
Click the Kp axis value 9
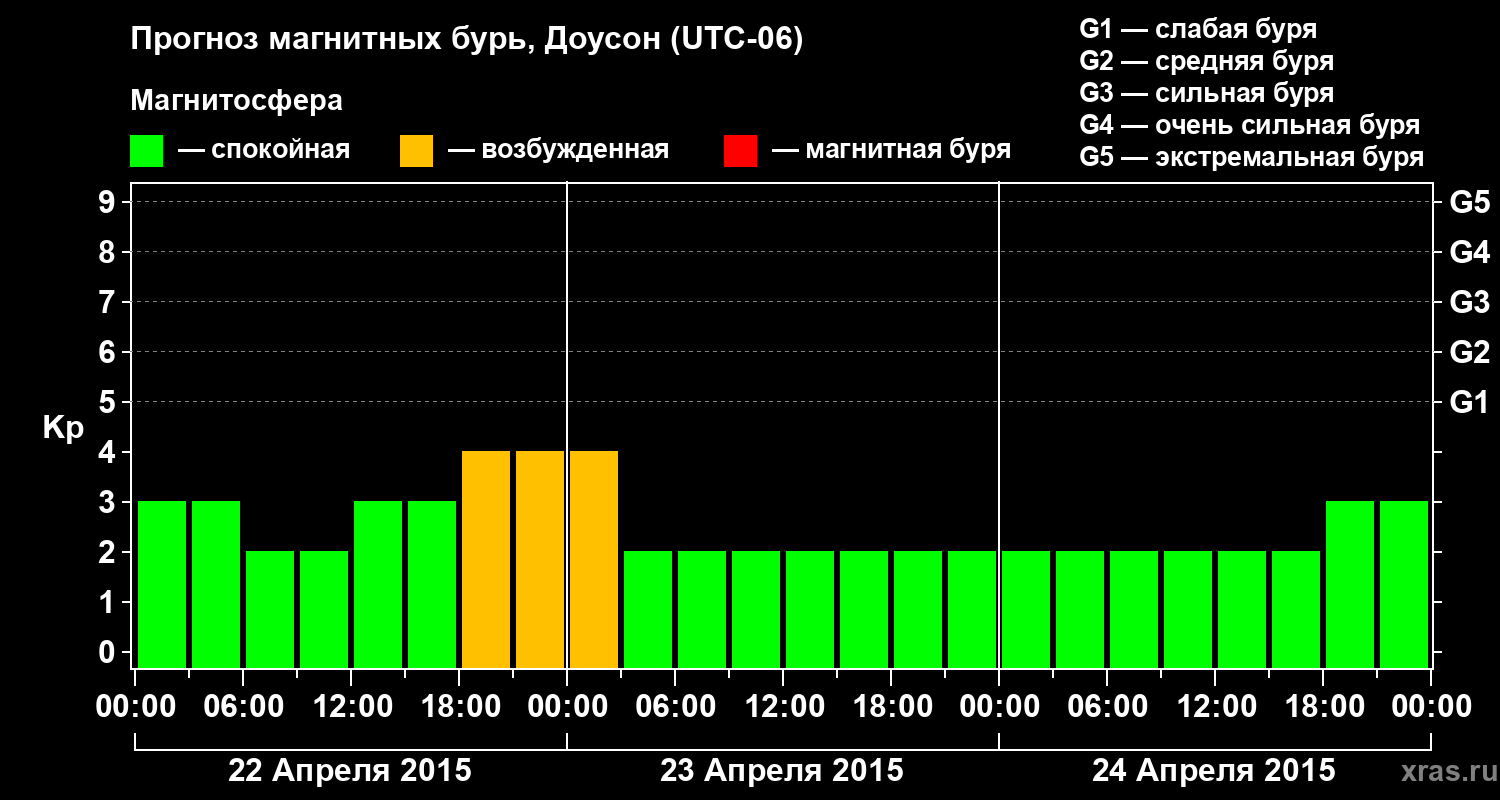pos(109,202)
